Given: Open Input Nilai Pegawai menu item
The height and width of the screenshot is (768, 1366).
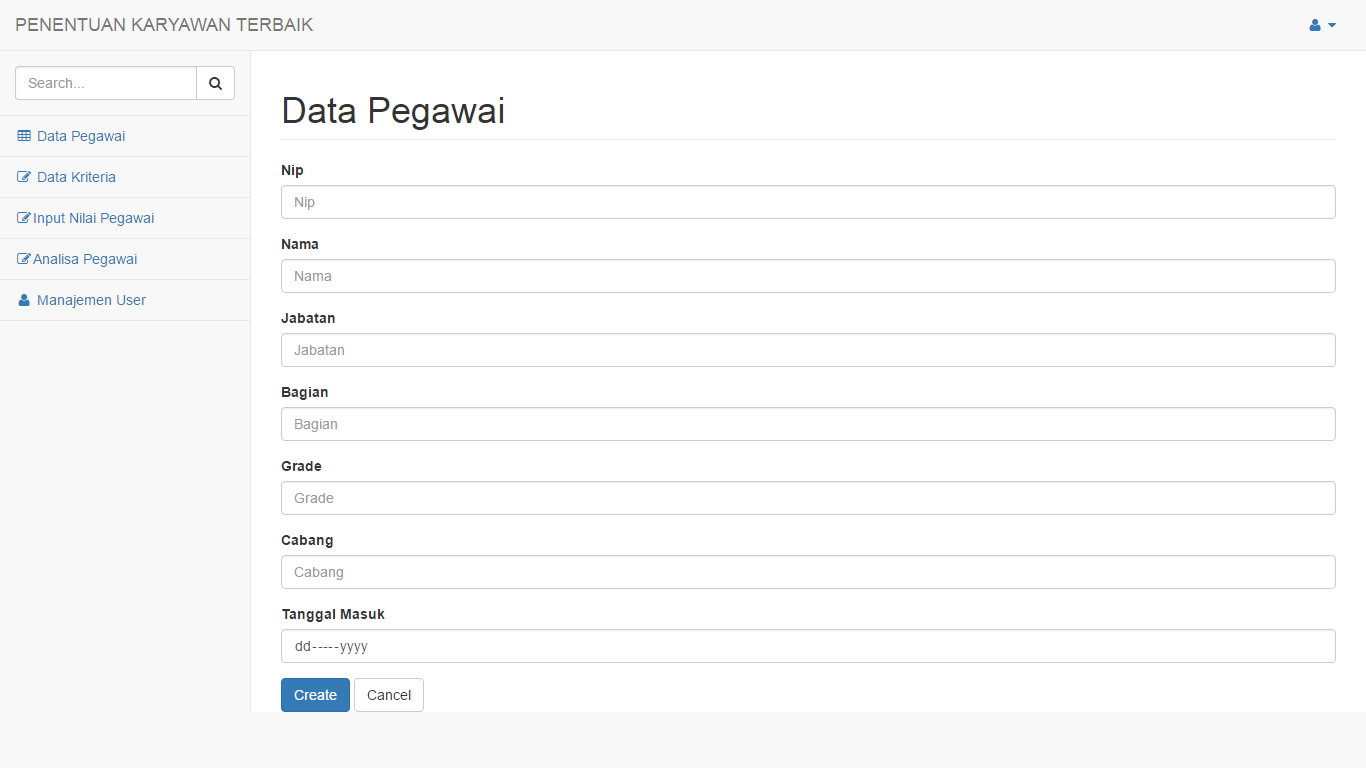Looking at the screenshot, I should click(x=125, y=218).
